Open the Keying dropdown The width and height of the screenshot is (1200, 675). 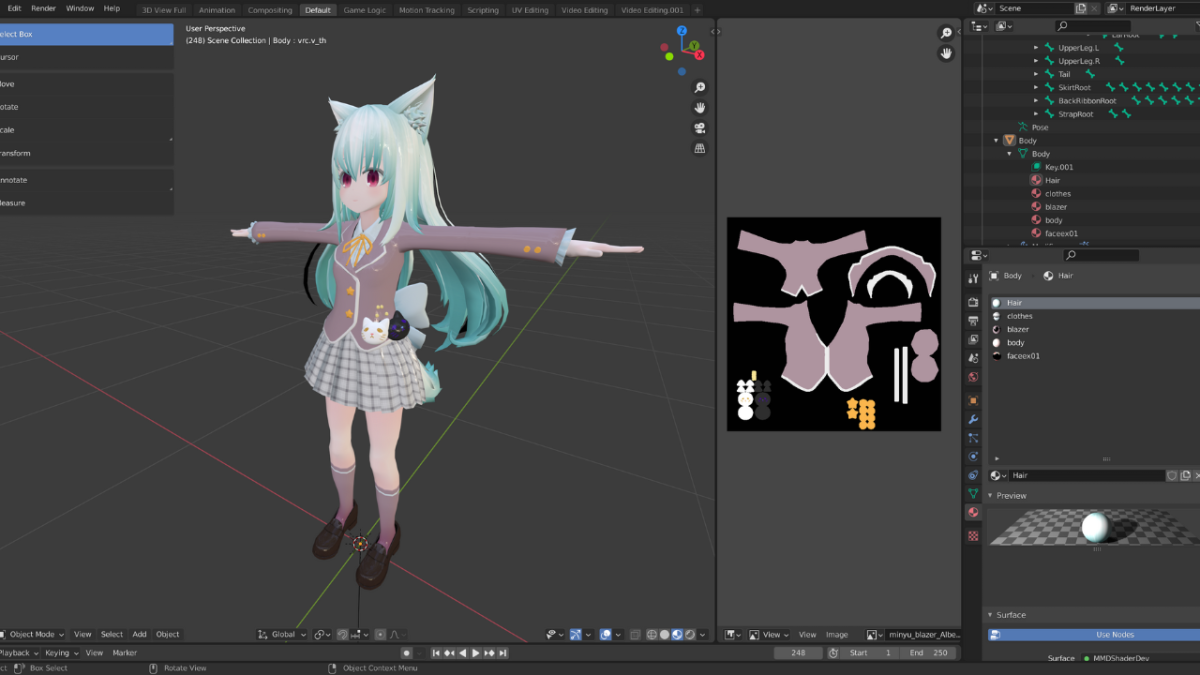point(60,653)
